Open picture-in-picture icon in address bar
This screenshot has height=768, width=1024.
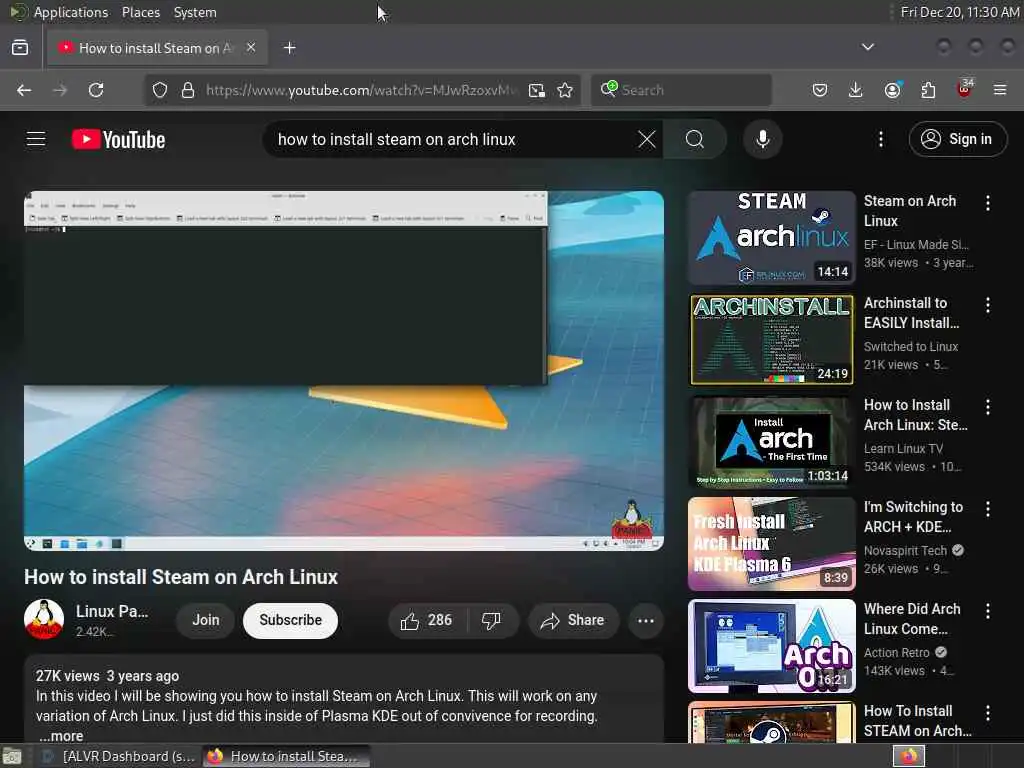tap(537, 90)
